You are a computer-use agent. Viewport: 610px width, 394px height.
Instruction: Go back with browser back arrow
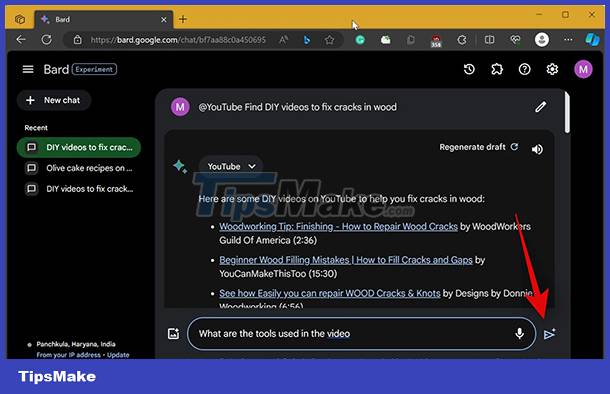(21, 39)
